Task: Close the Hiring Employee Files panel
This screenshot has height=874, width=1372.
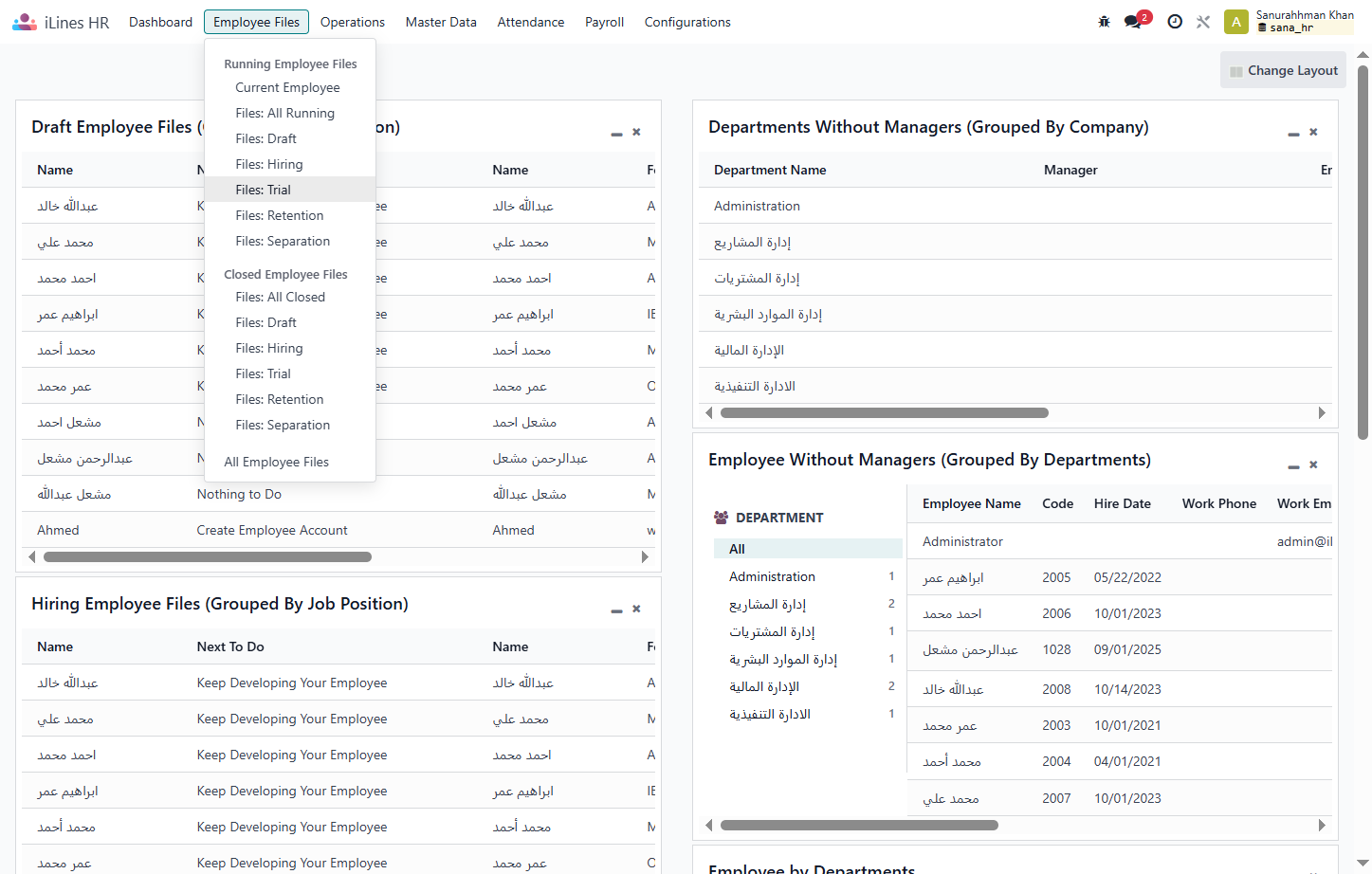Action: click(x=636, y=609)
